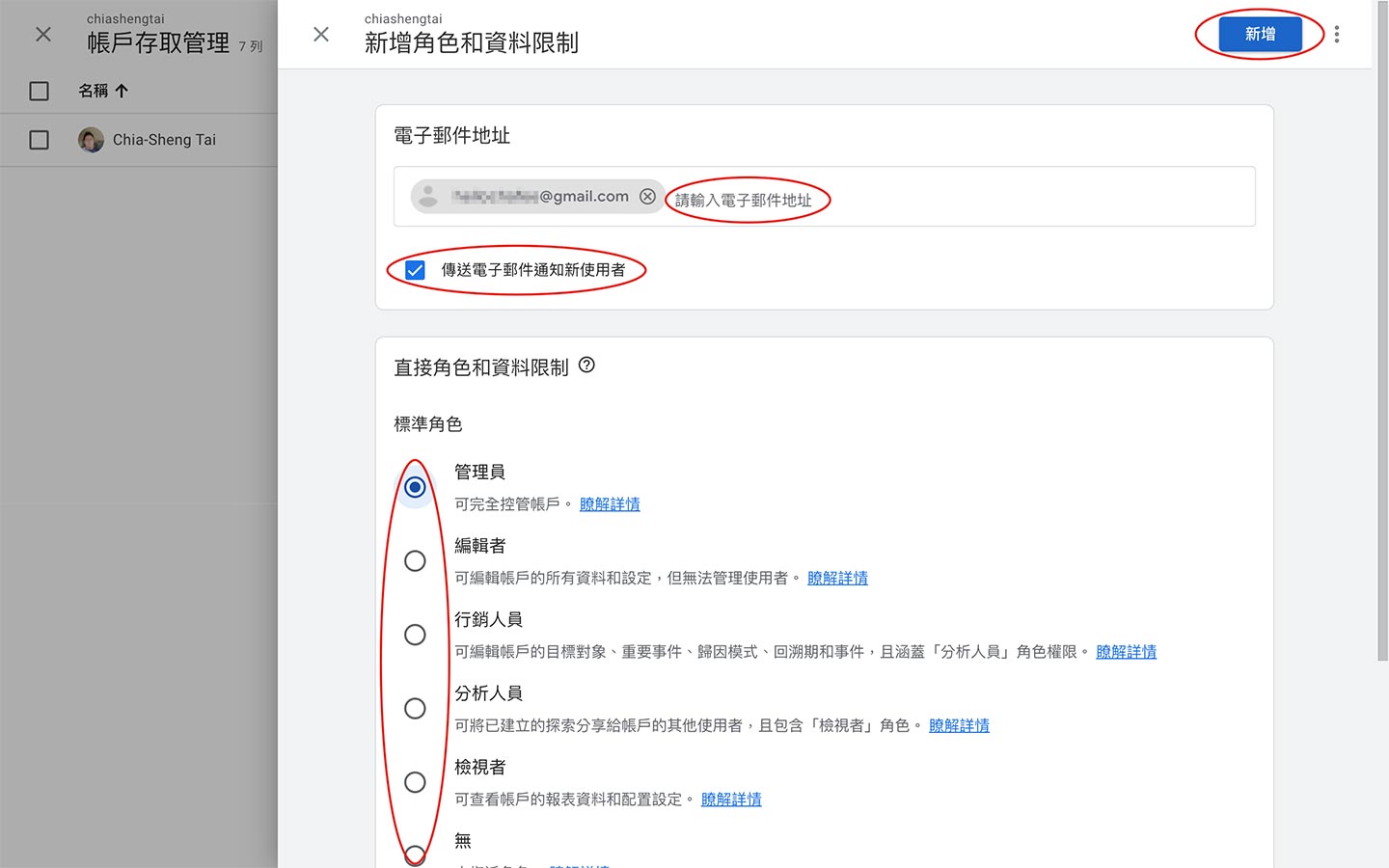Image resolution: width=1389 pixels, height=868 pixels.
Task: Open 瞭解詳情 link for 分析人員
Action: click(x=959, y=725)
